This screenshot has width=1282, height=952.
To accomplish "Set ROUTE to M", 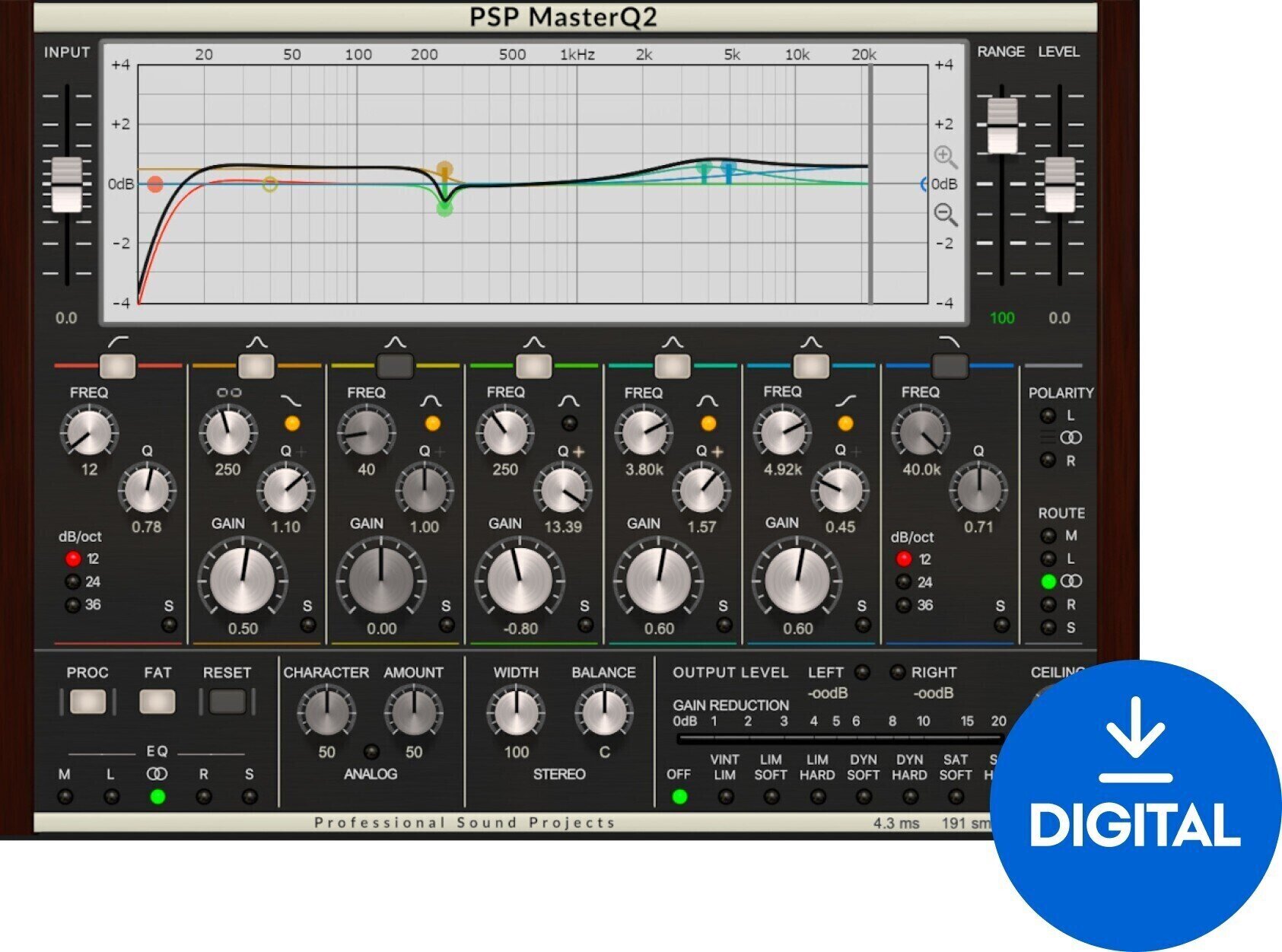I will [1048, 536].
